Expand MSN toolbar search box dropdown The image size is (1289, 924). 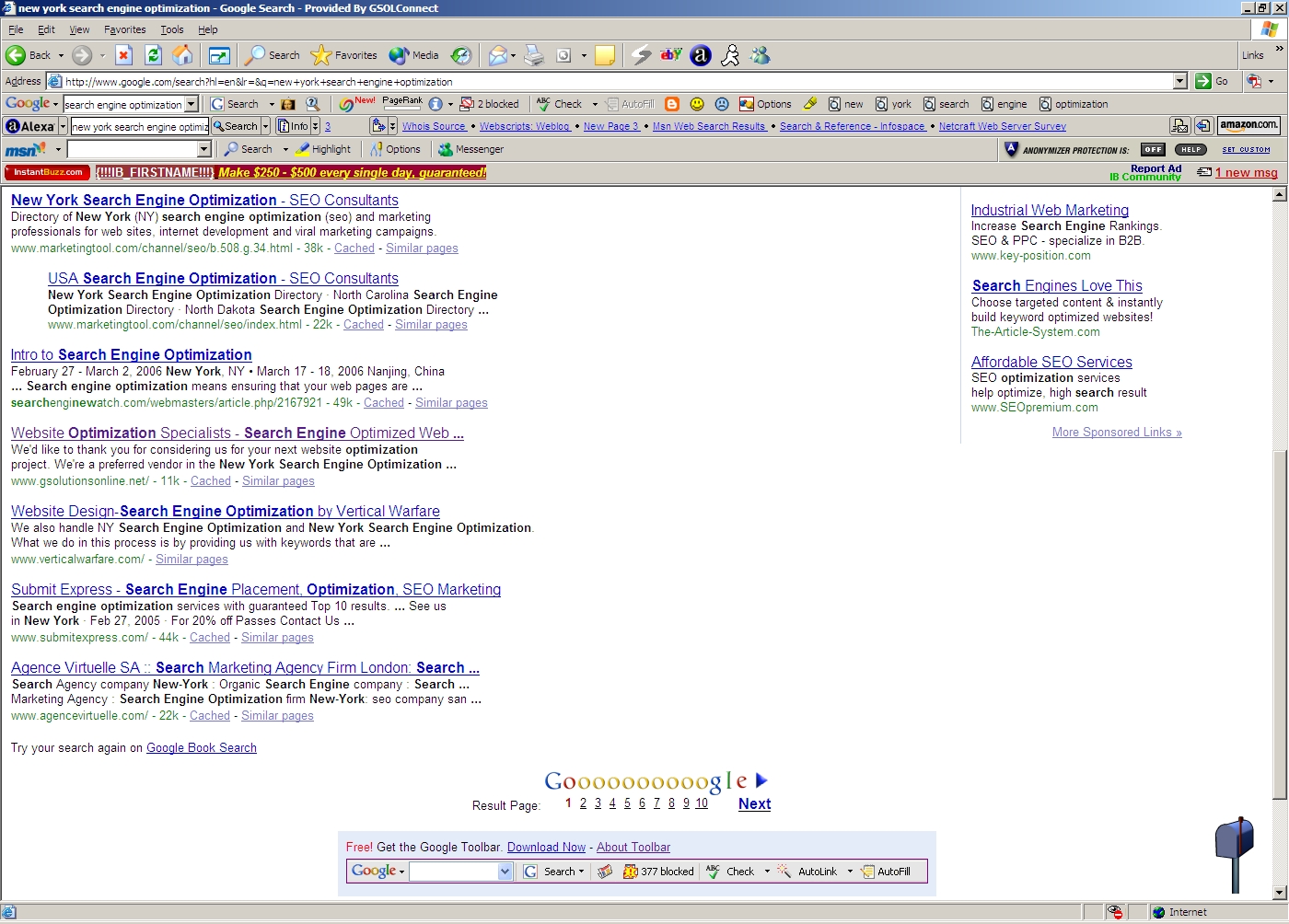pos(204,149)
